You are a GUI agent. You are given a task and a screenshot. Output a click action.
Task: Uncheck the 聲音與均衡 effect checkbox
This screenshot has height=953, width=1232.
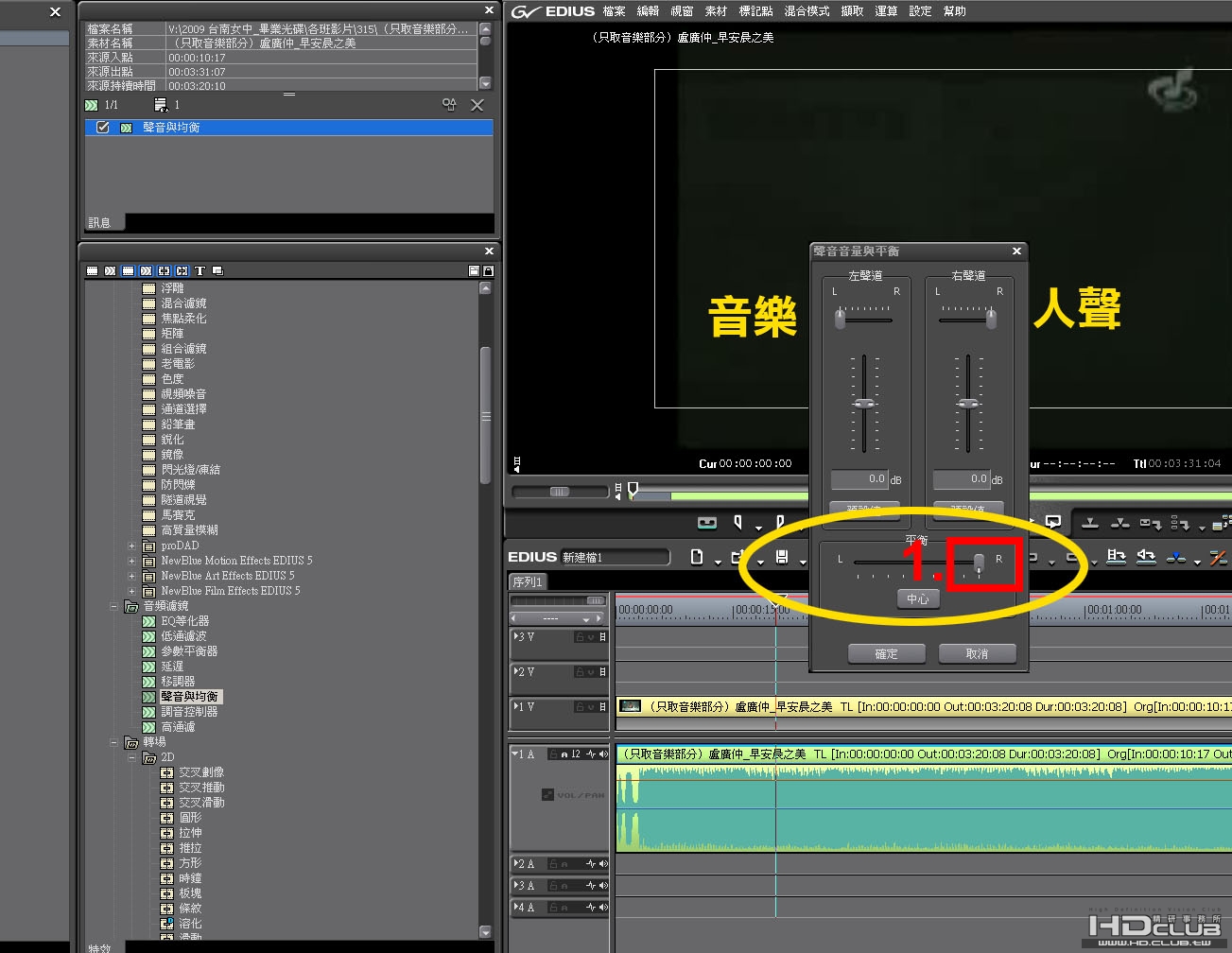tap(103, 128)
